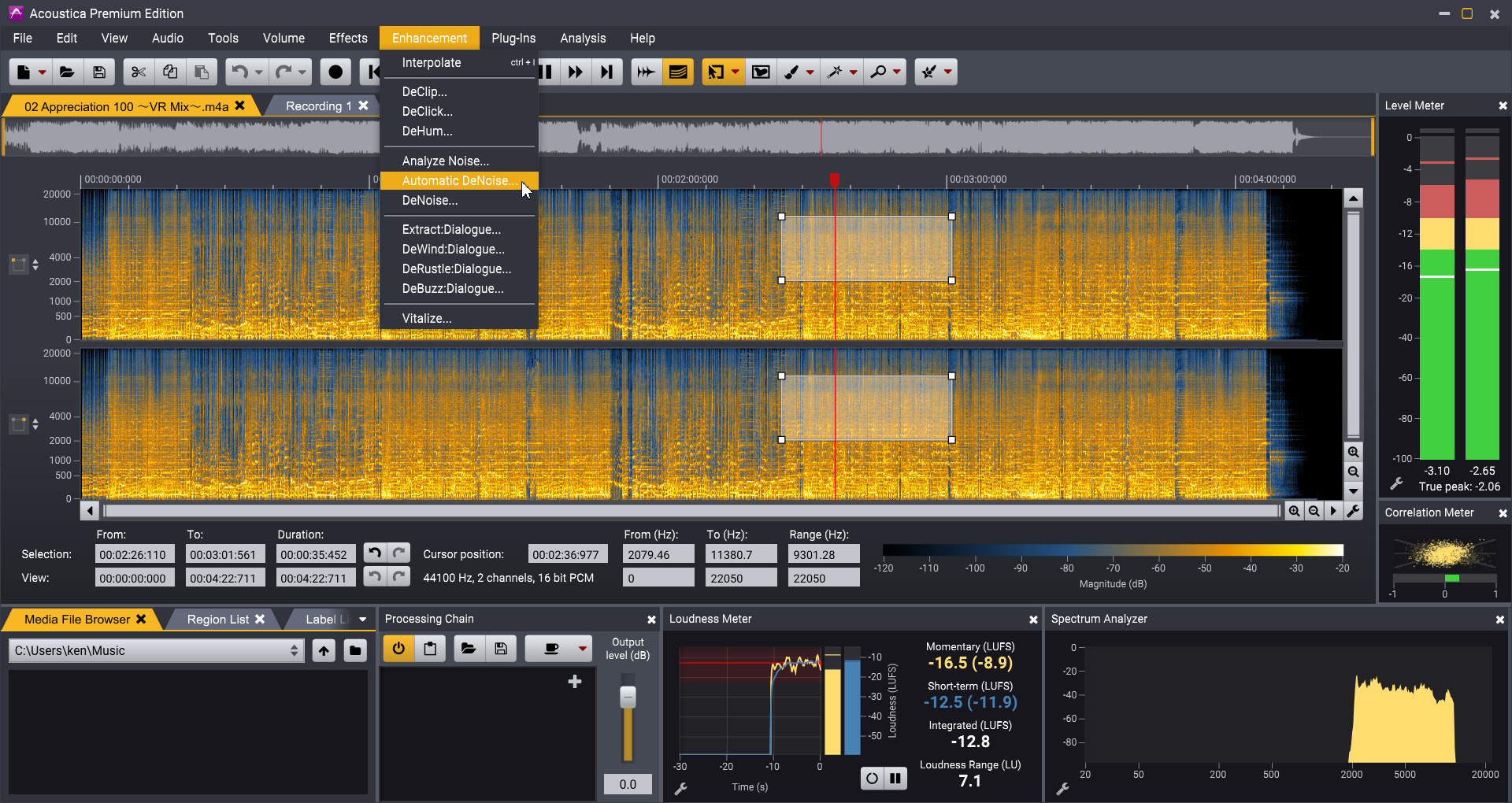
Task: Copy selection using the copy icon
Action: coord(170,72)
